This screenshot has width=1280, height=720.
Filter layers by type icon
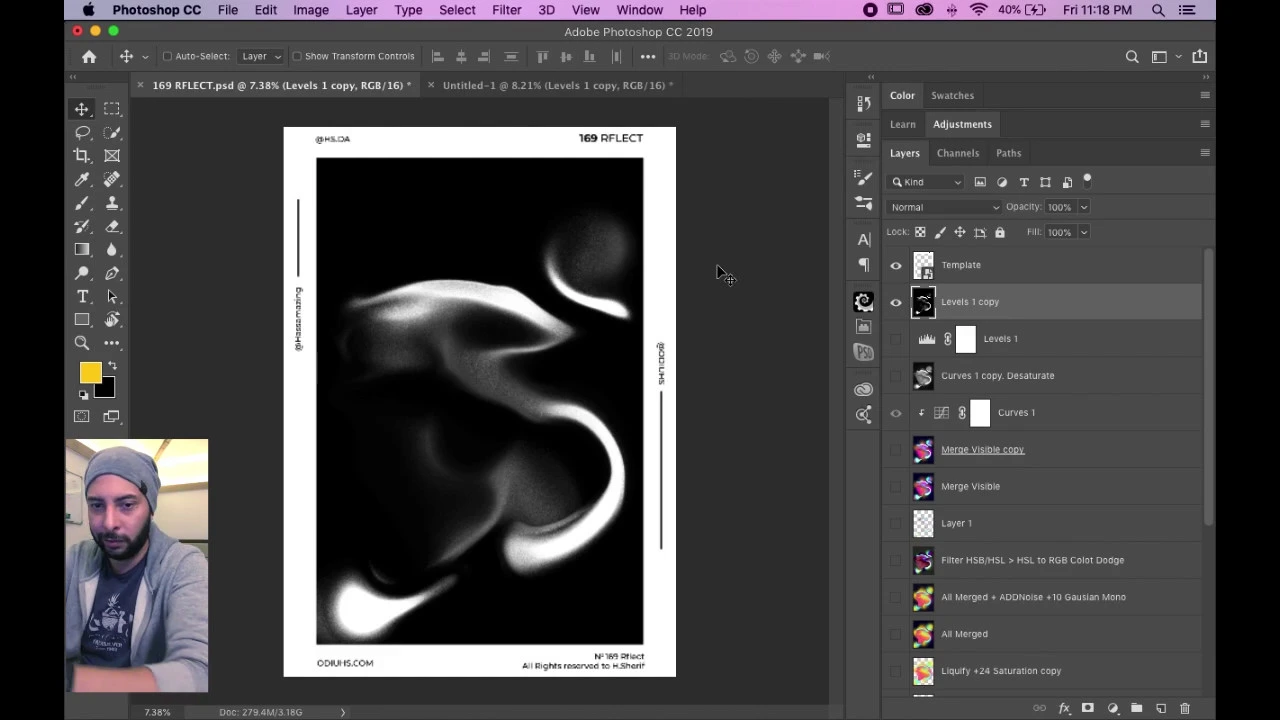(x=1024, y=182)
